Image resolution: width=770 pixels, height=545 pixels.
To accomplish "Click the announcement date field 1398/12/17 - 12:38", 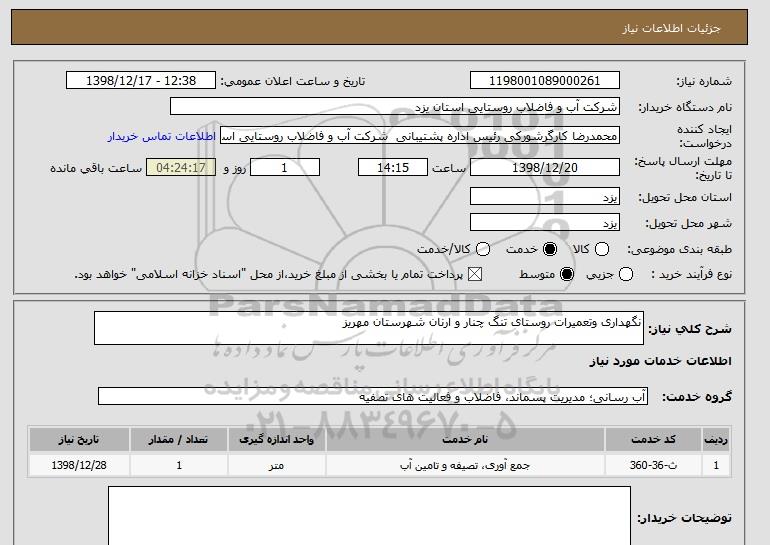I will (141, 81).
